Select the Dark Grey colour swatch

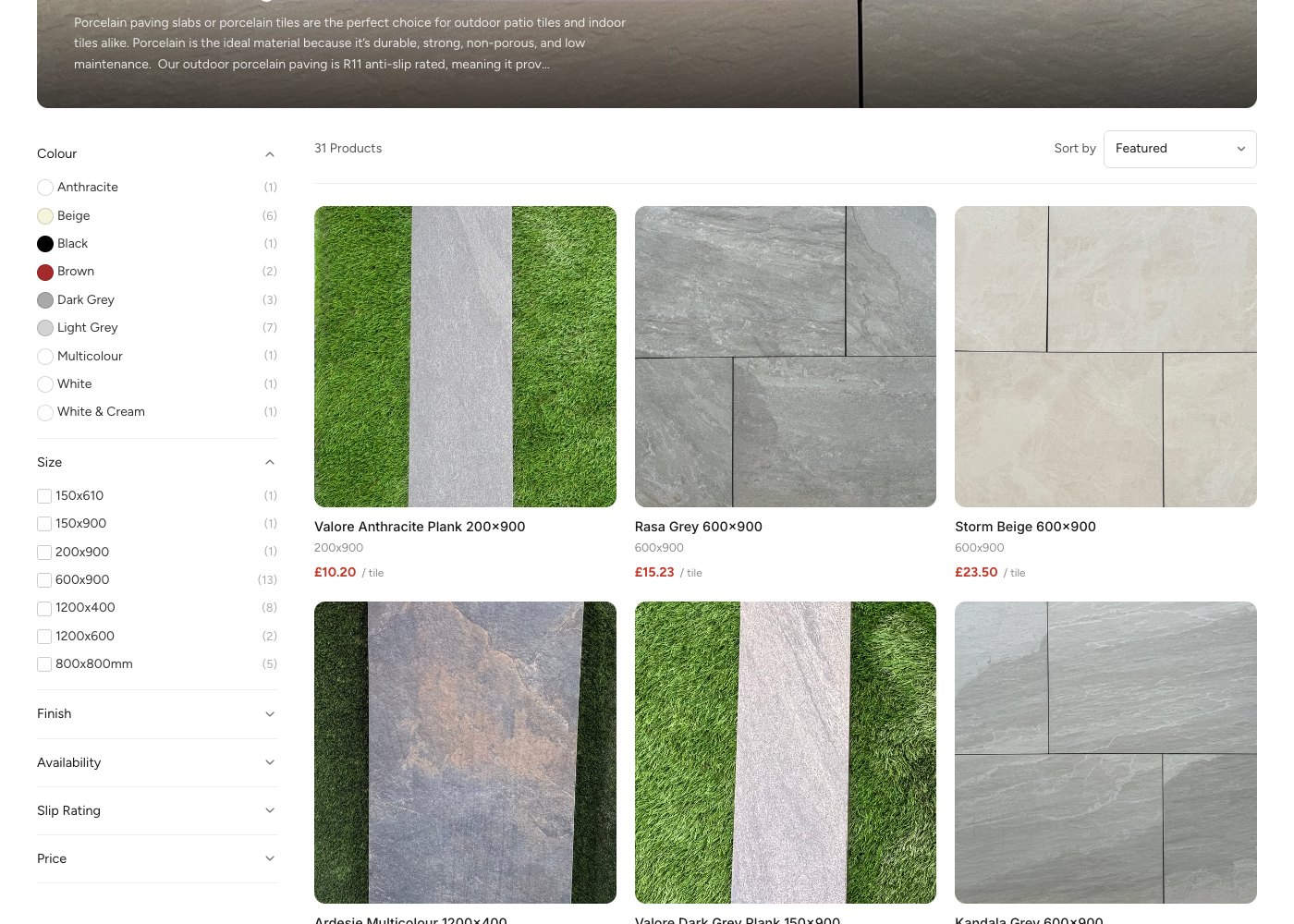(45, 300)
